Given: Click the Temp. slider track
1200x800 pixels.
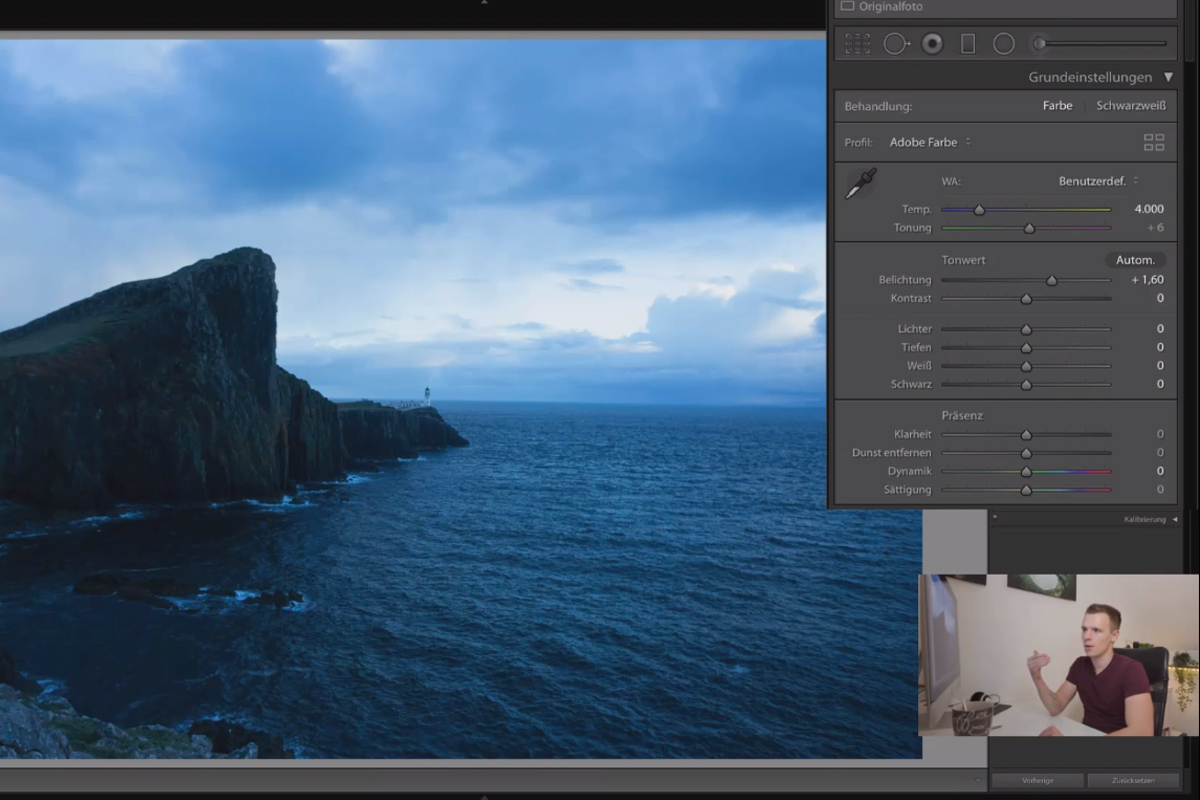Looking at the screenshot, I should pyautogui.click(x=1026, y=209).
